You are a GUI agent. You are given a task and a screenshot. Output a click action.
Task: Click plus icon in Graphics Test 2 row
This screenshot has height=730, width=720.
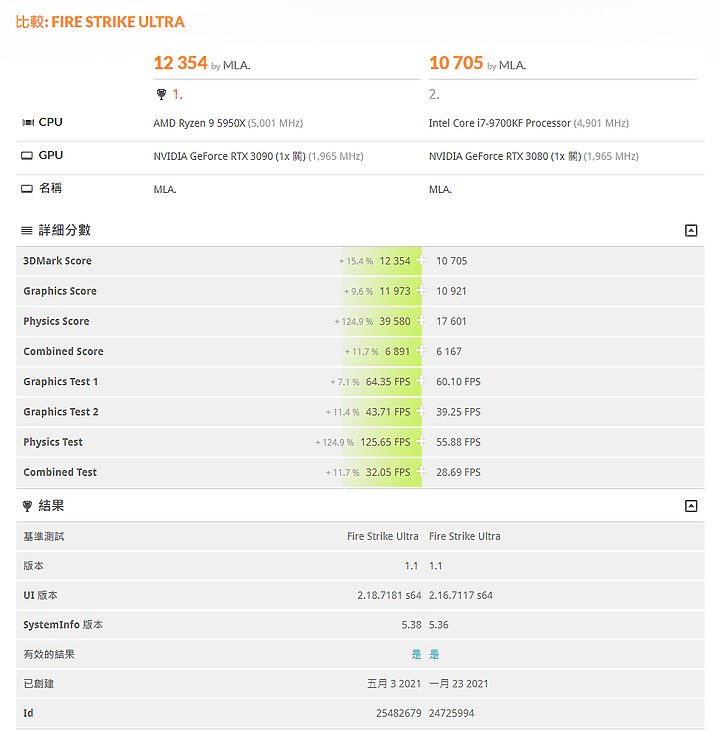point(421,412)
